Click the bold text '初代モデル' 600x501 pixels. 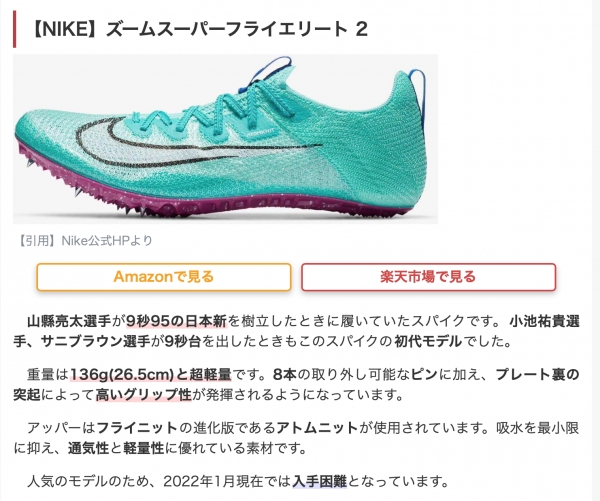coord(428,341)
